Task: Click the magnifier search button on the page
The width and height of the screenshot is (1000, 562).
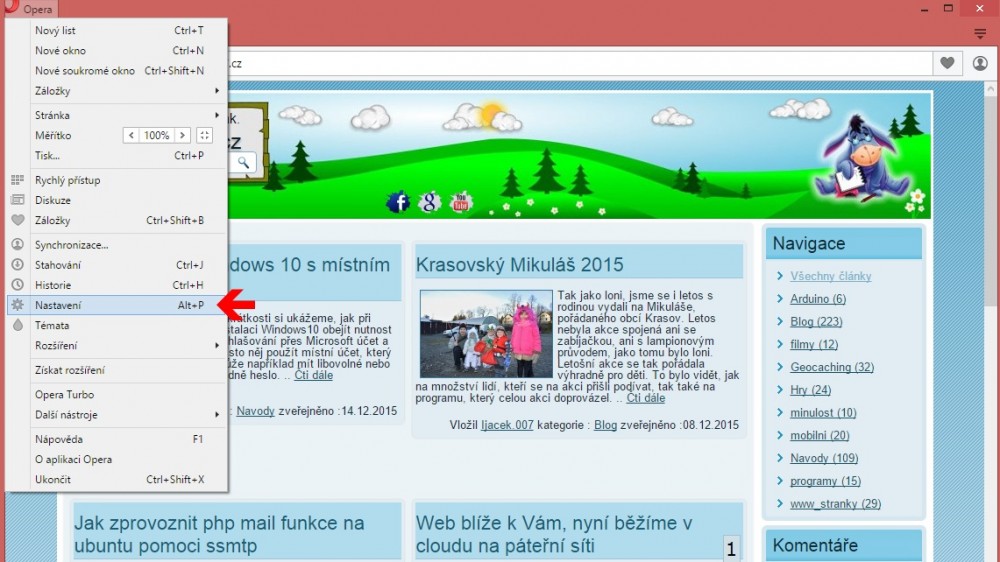Action: 243,162
